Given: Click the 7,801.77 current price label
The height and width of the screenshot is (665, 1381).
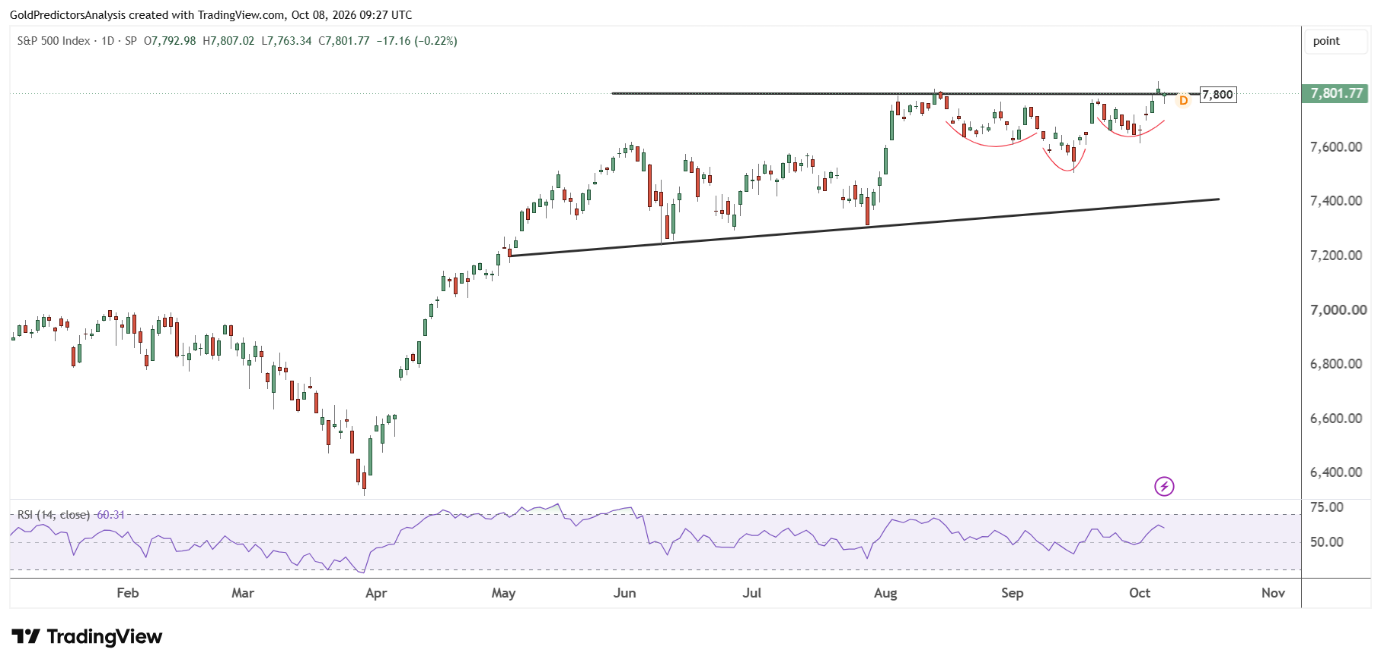Looking at the screenshot, I should click(1337, 94).
